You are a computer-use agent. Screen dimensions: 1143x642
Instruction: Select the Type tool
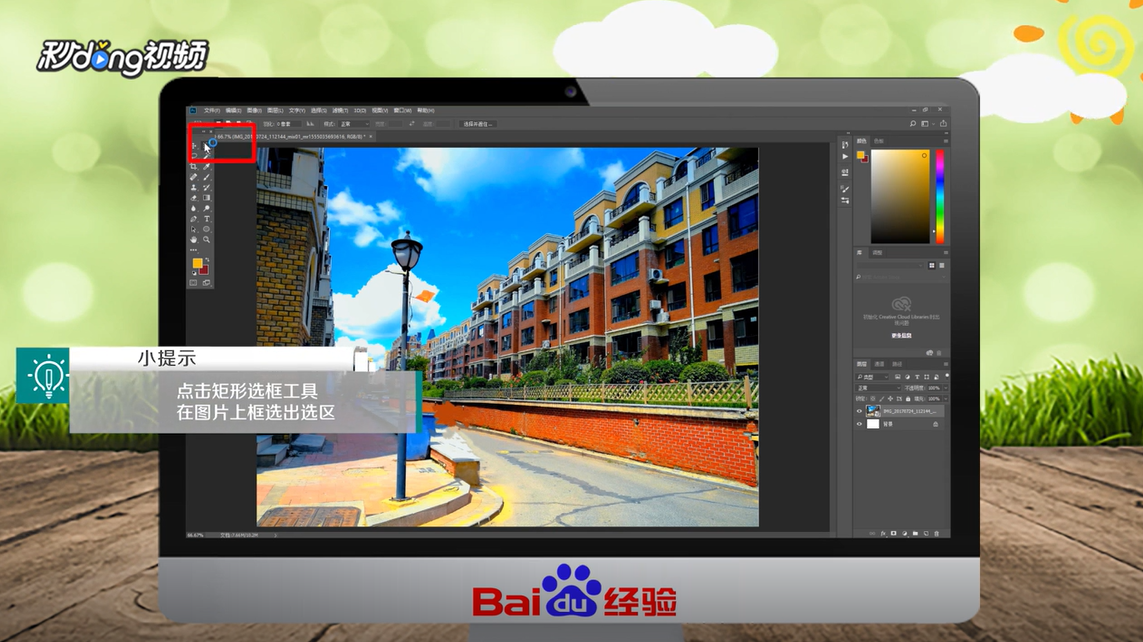coord(206,219)
